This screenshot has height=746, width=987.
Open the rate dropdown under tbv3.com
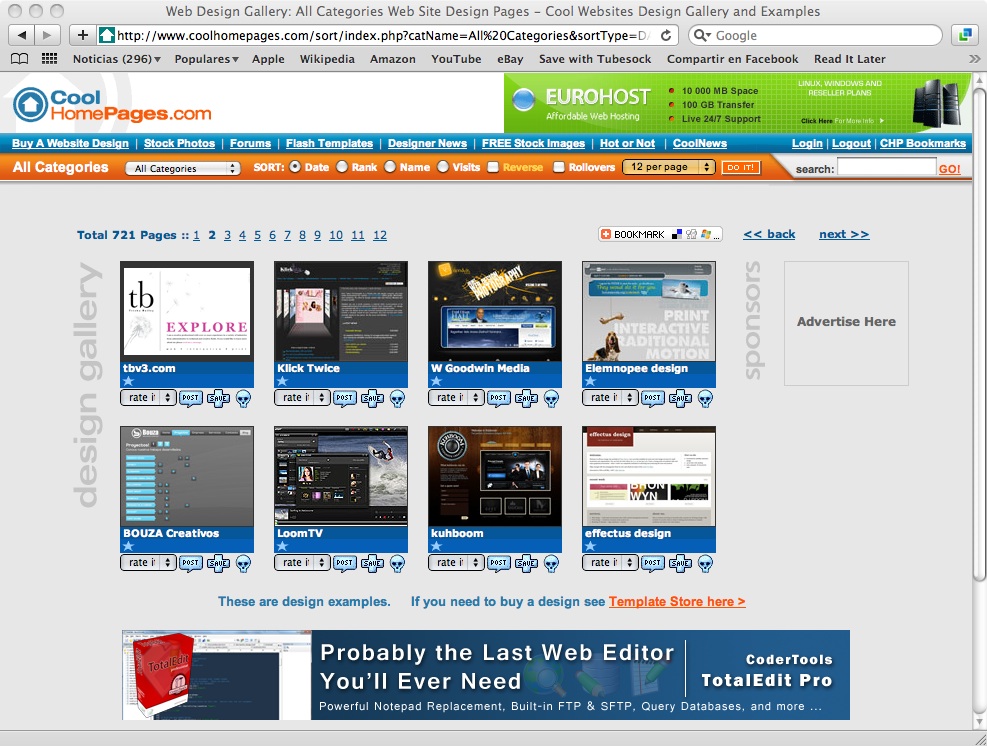[x=148, y=398]
